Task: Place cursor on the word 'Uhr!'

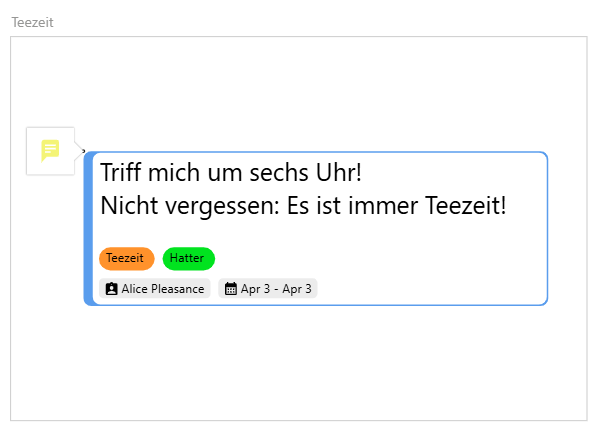Action: 339,172
